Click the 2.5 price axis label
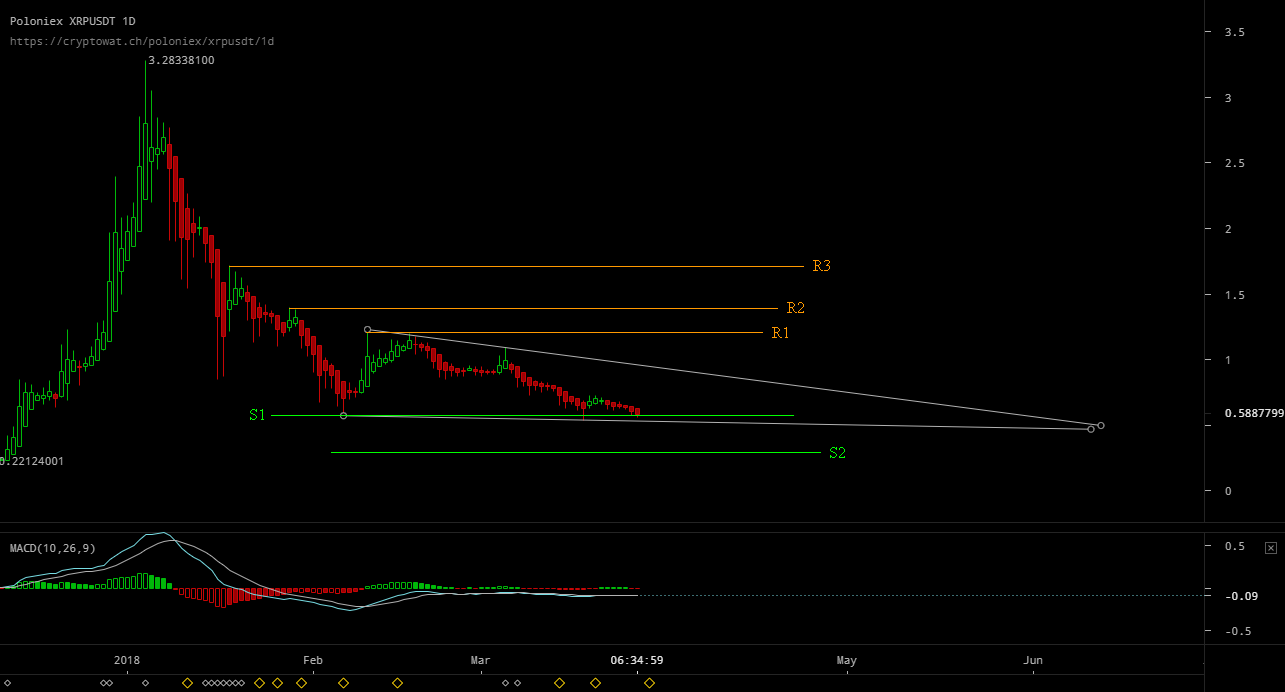1285x692 pixels. 1235,163
